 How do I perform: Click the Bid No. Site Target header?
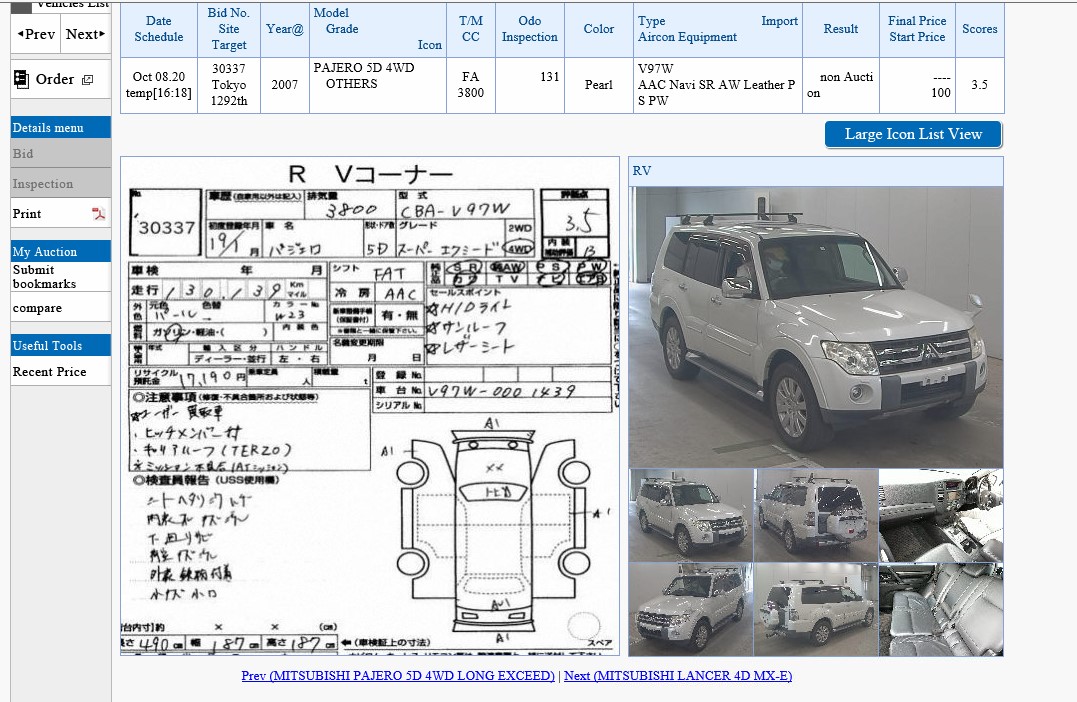(x=229, y=29)
